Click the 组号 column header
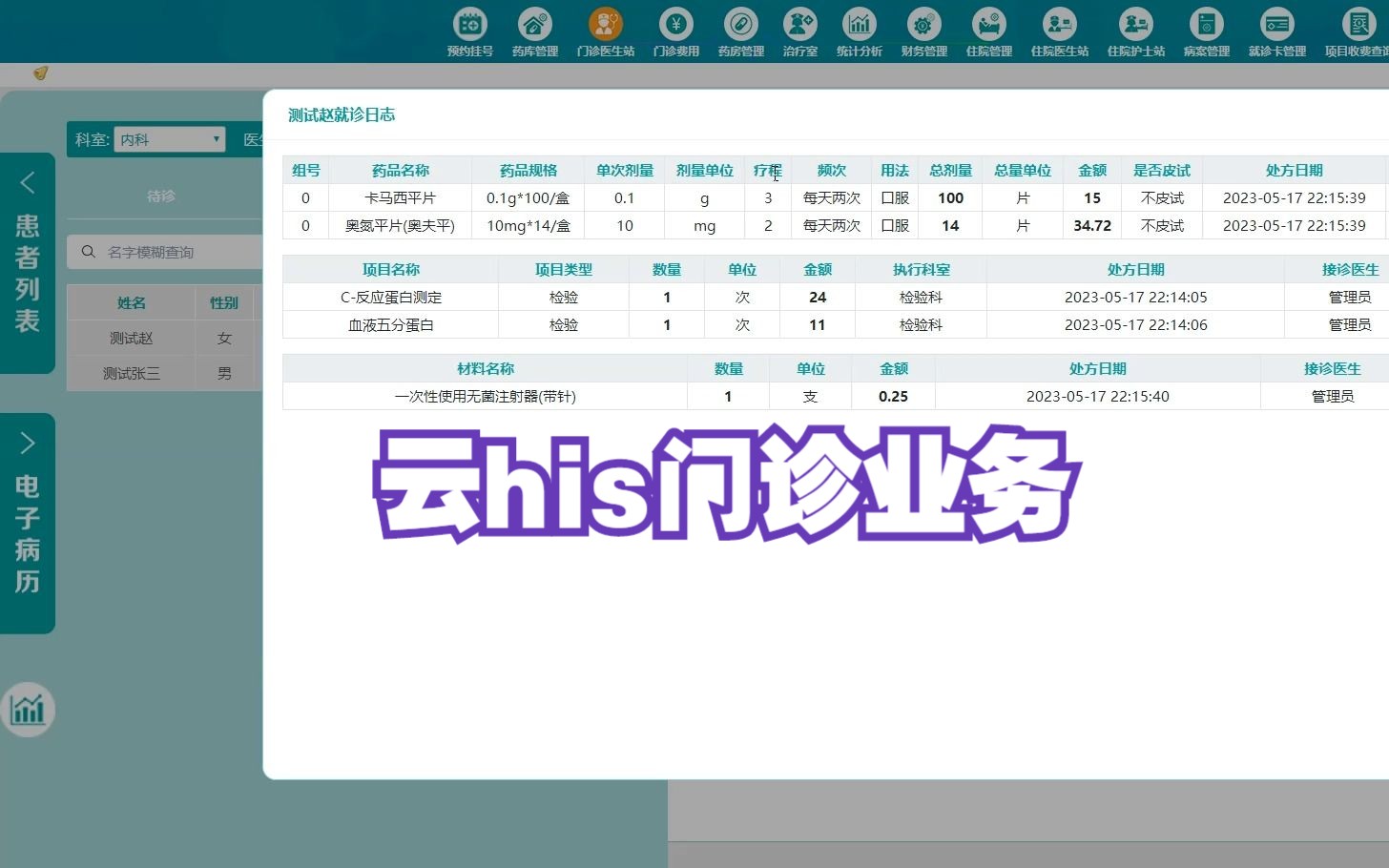This screenshot has width=1389, height=868. coord(306,170)
